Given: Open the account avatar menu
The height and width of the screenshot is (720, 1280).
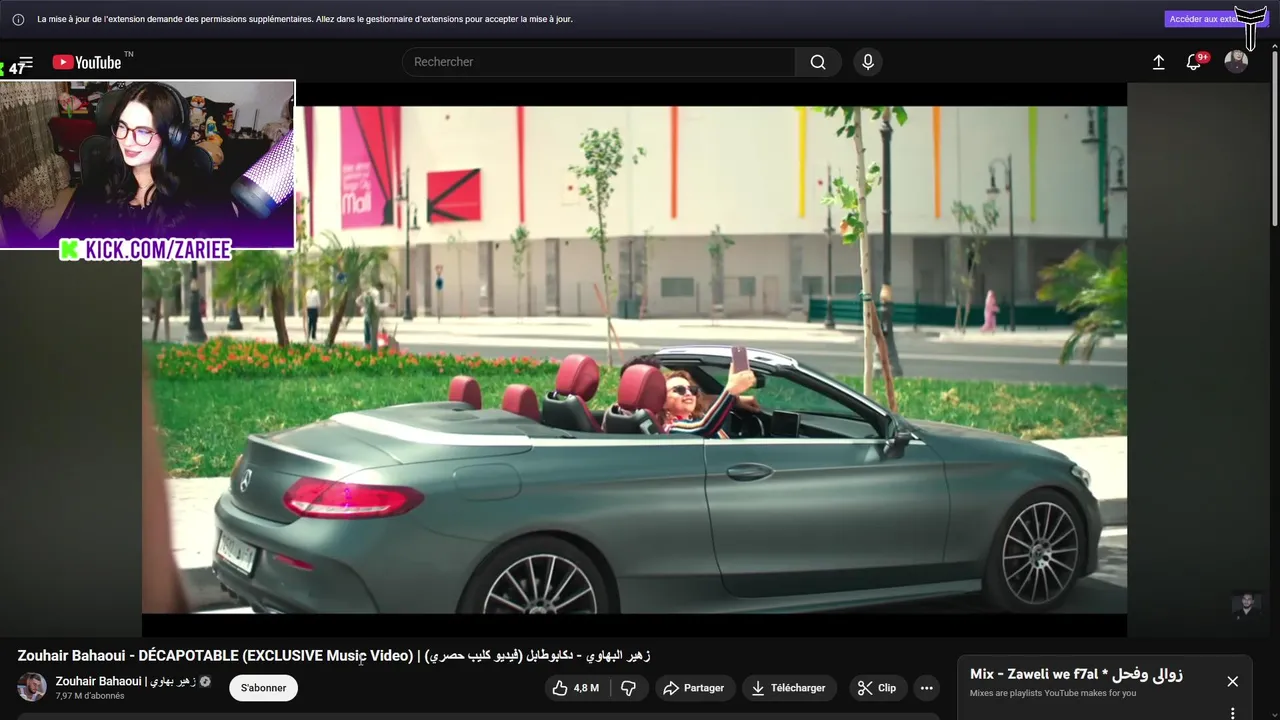Looking at the screenshot, I should (1236, 62).
